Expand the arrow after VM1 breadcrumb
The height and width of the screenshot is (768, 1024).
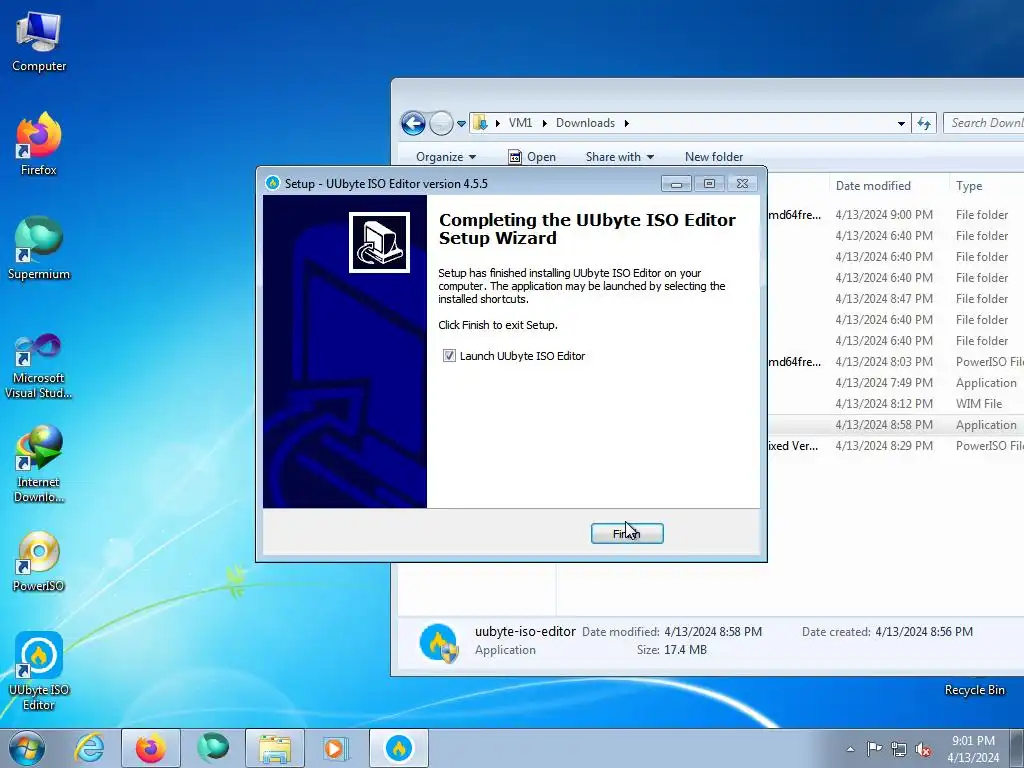[544, 123]
